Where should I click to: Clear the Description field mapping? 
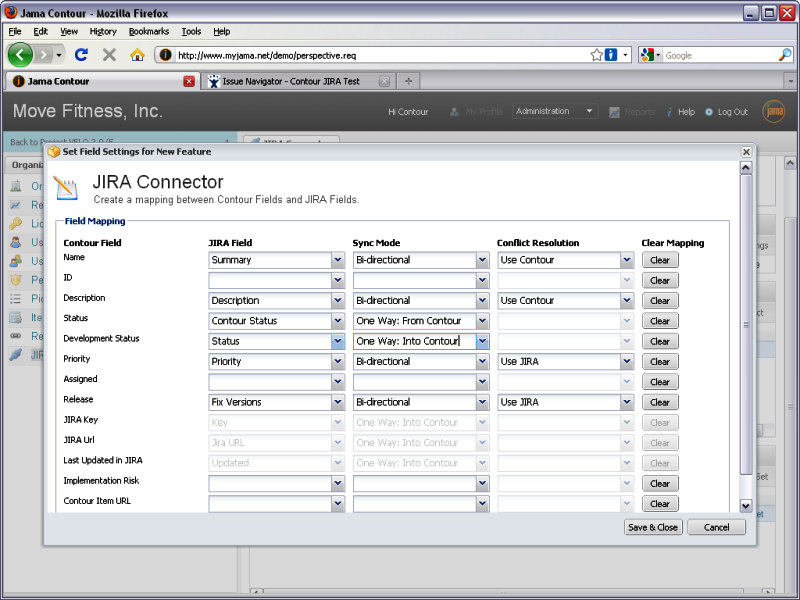660,301
